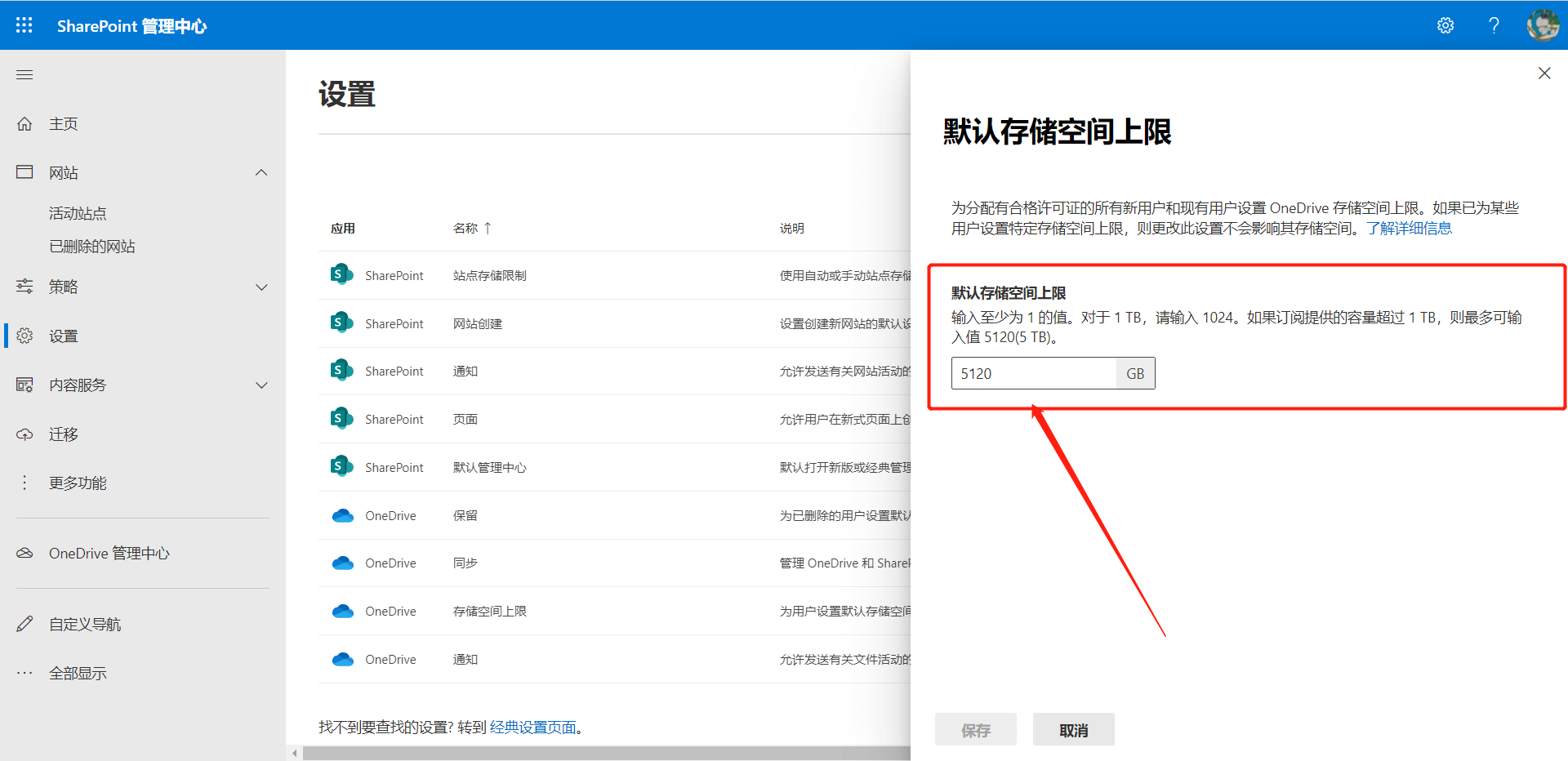Click the cloud icon beside OneDrive 管理中心
This screenshot has height=761, width=1568.
click(x=24, y=553)
